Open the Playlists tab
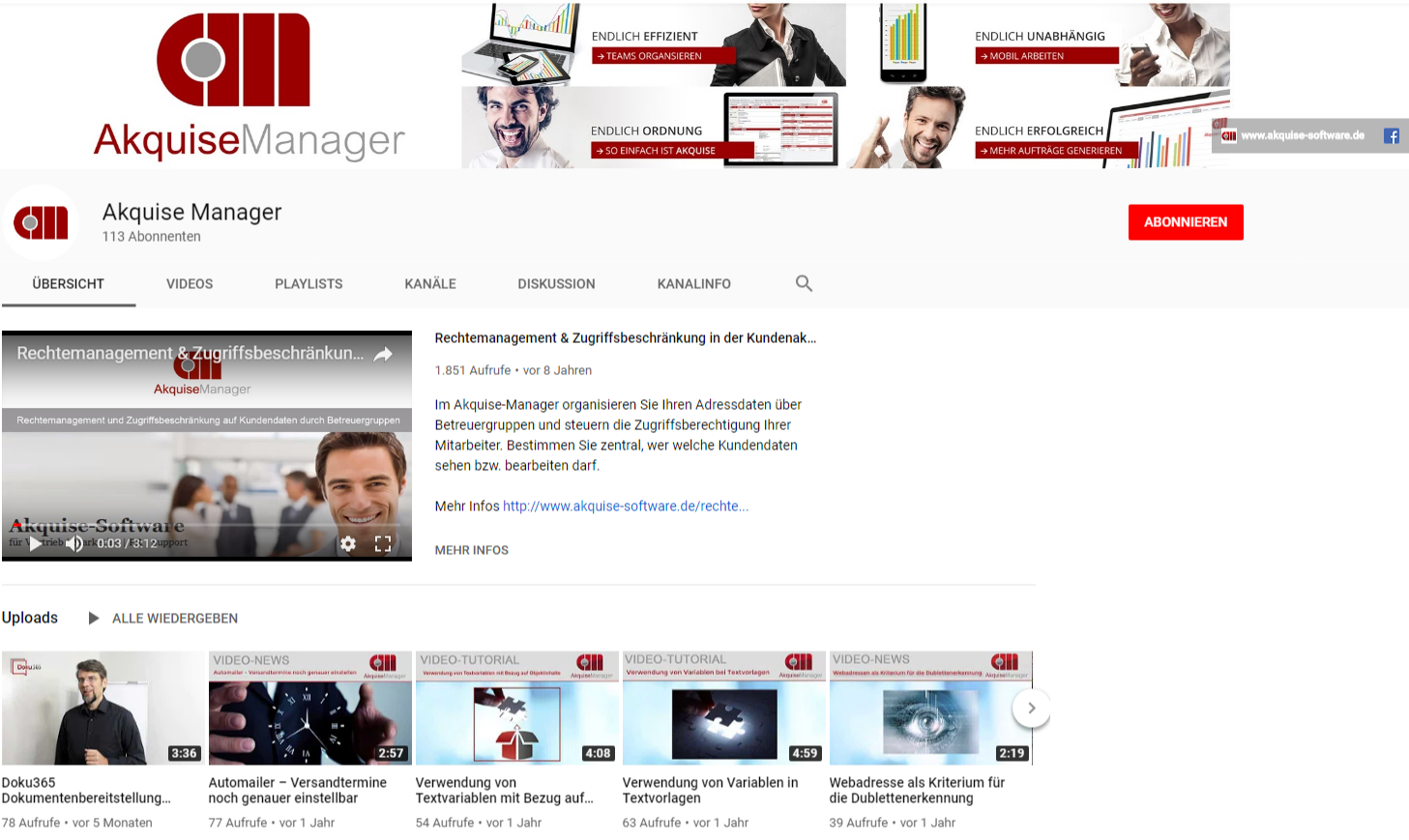The image size is (1409, 840). (308, 284)
